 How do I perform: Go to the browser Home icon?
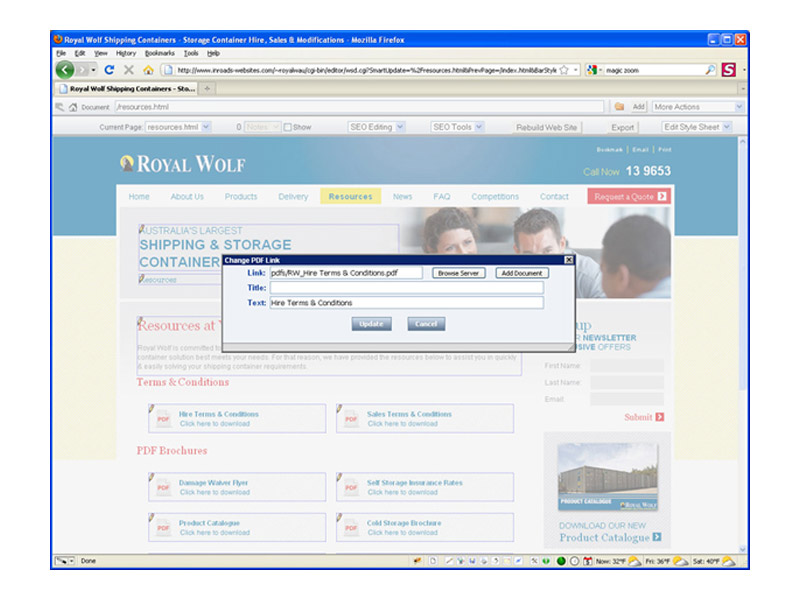tap(148, 70)
